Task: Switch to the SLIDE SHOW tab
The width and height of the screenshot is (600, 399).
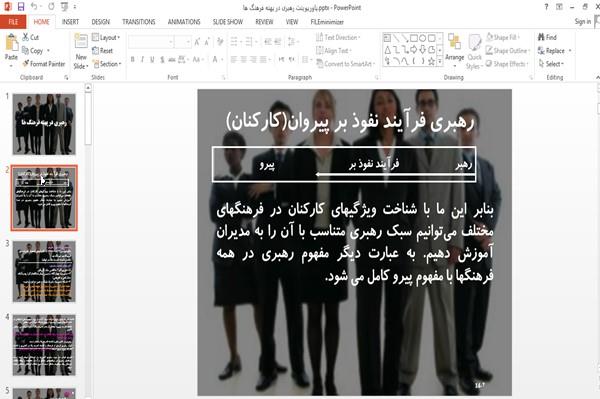Action: click(228, 22)
